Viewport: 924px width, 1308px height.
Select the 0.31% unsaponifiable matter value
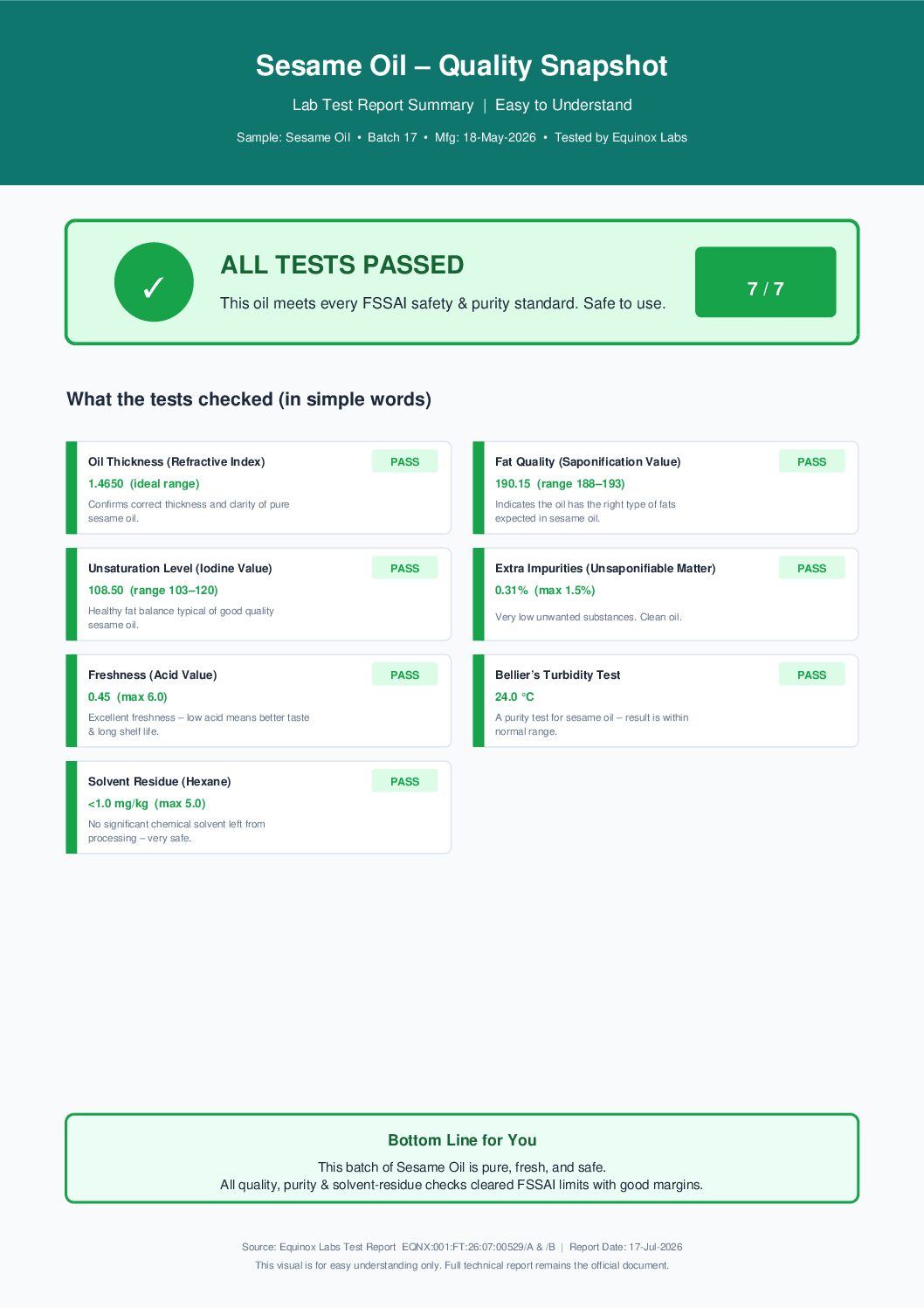(x=512, y=590)
